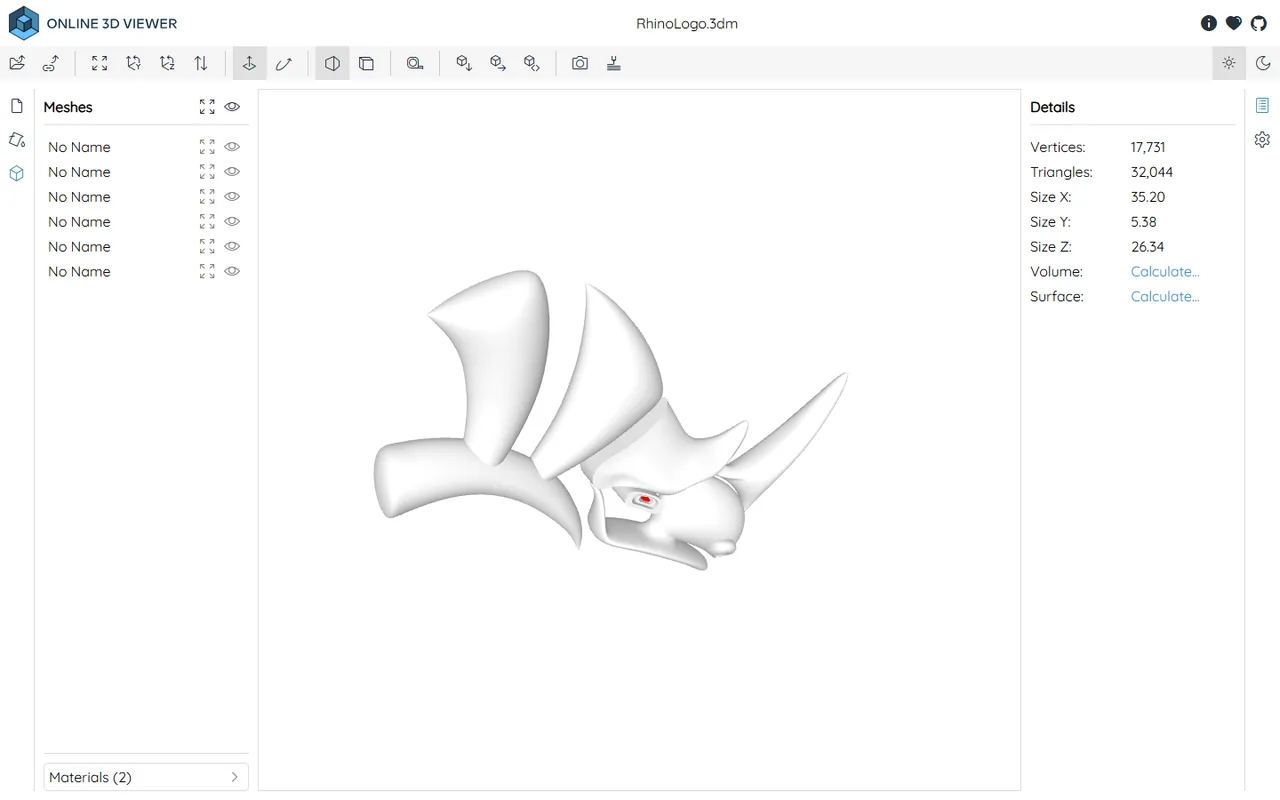This screenshot has width=1280, height=800.
Task: Fit all meshes using Meshes header icon
Action: click(207, 106)
